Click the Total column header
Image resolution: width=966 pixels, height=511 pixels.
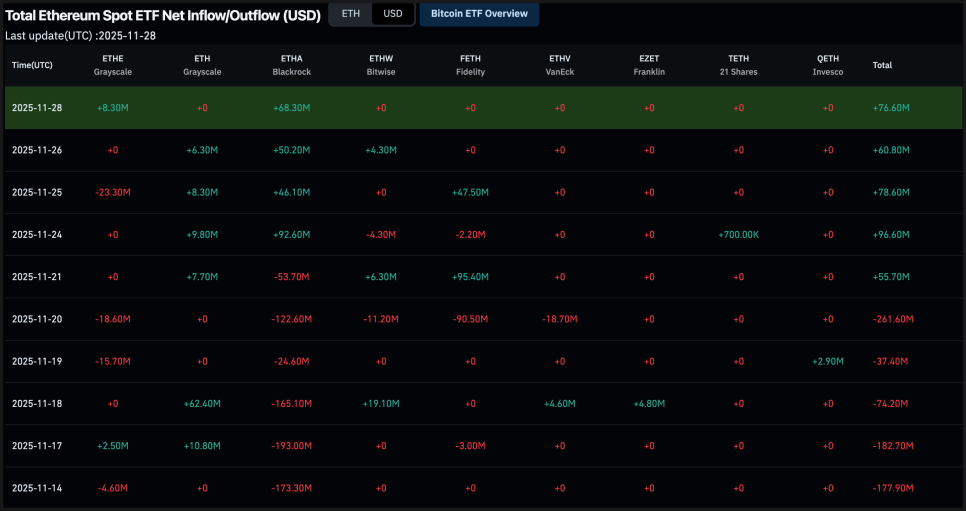click(882, 65)
